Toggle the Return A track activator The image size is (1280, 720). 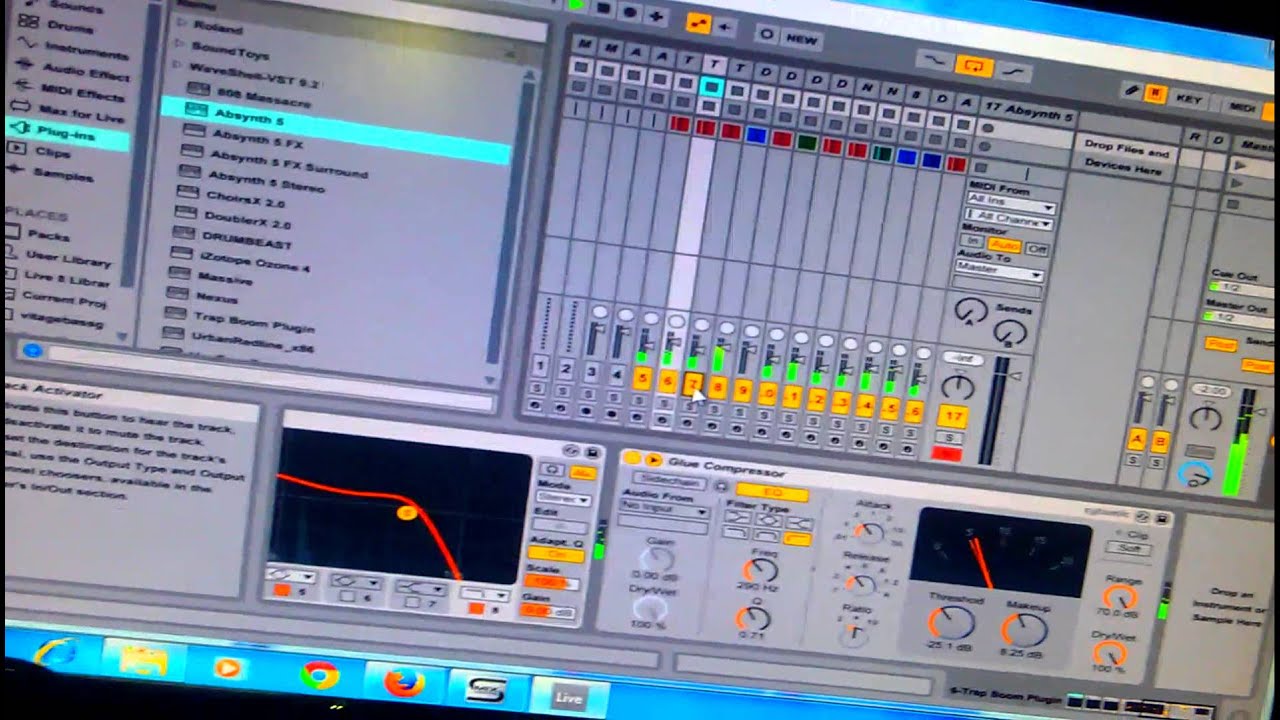pyautogui.click(x=1136, y=438)
